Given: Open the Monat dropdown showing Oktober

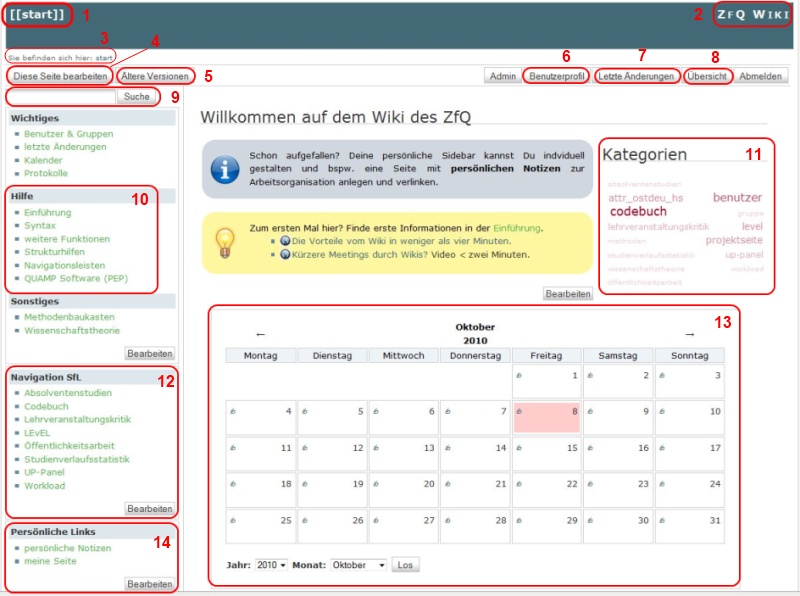Looking at the screenshot, I should pyautogui.click(x=358, y=565).
